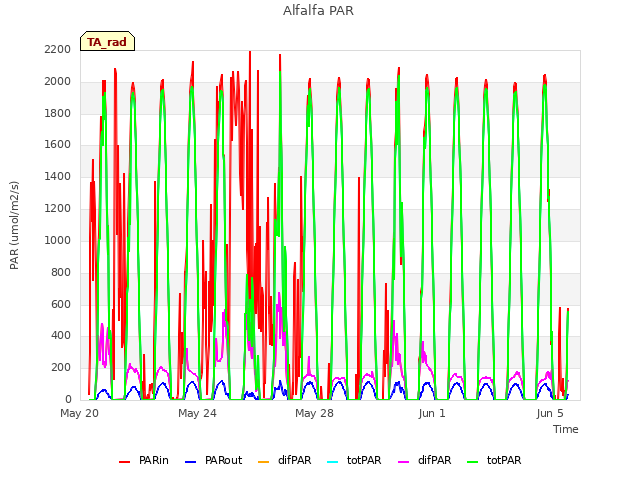The width and height of the screenshot is (640, 480).
Task: Click the 1600 y-axis tick label
Action: point(58,144)
